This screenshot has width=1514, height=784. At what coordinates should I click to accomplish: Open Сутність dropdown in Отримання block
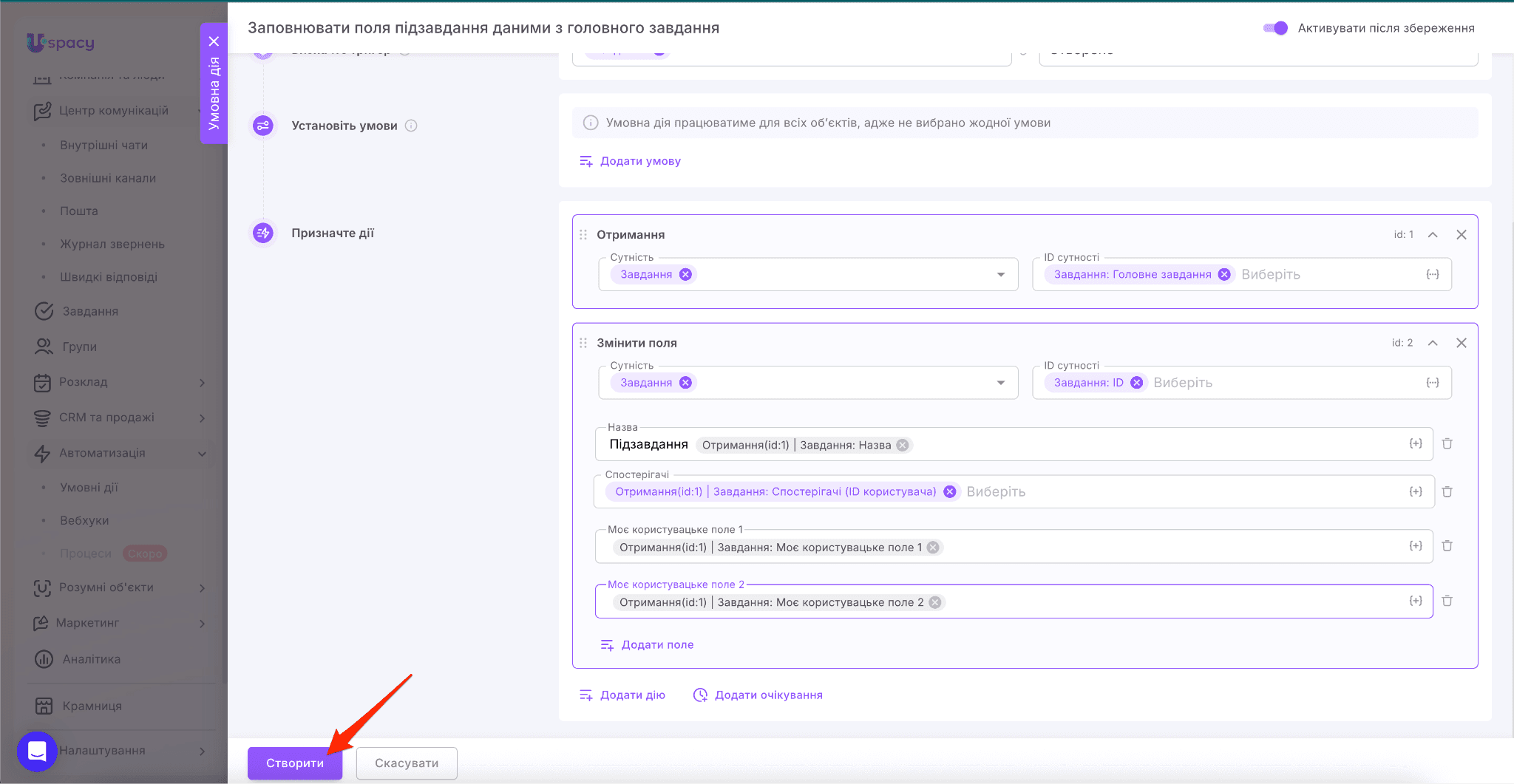[1000, 275]
